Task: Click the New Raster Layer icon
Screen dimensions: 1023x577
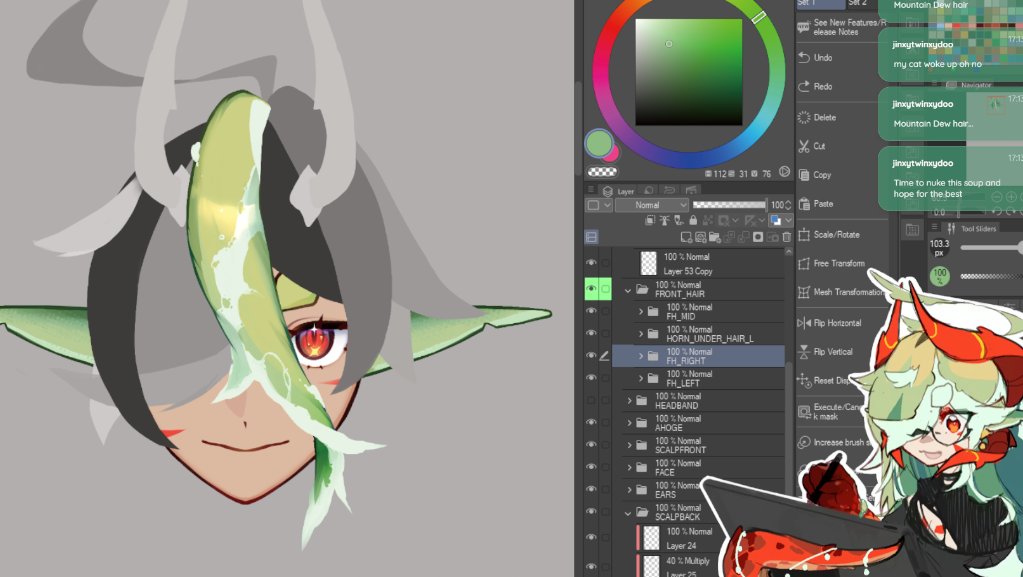Action: click(x=686, y=237)
